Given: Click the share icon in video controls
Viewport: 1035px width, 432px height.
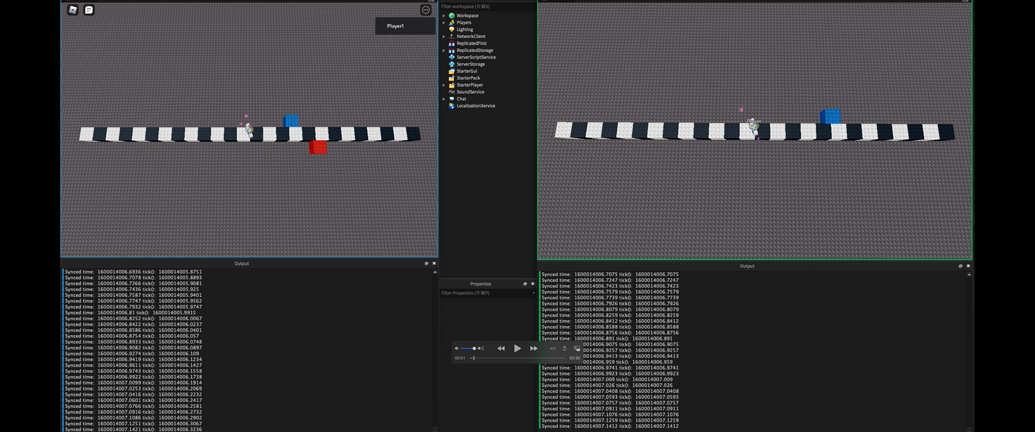Looking at the screenshot, I should click(x=564, y=348).
